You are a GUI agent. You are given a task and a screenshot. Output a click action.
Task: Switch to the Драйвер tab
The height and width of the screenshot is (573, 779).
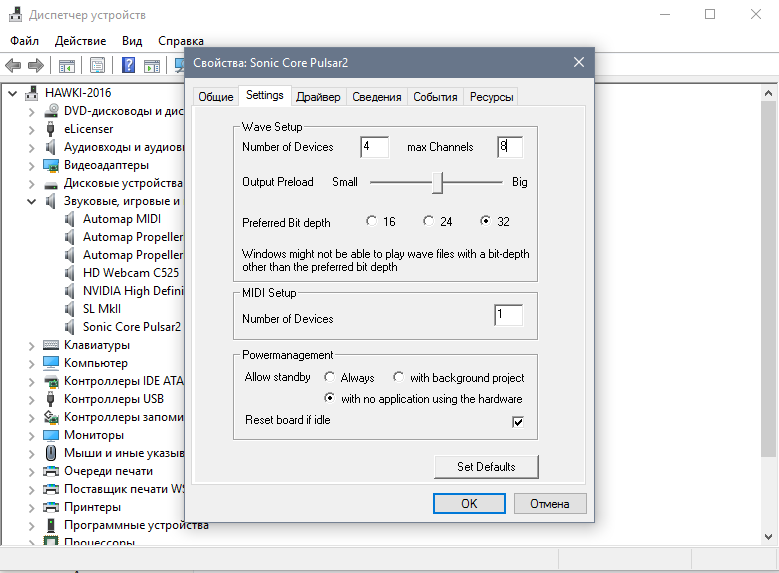[x=318, y=97]
